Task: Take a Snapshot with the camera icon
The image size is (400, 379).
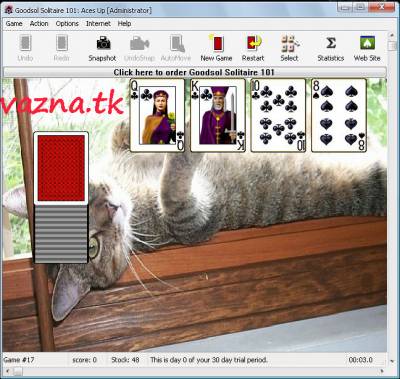Action: pos(103,44)
